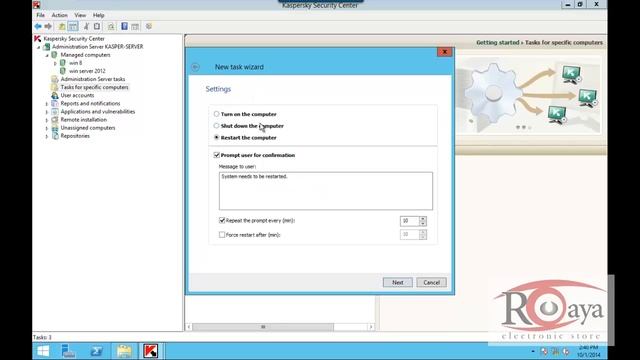Screen dimensions: 640x360
Task: Click the Windows Start button
Action: (x=43, y=351)
